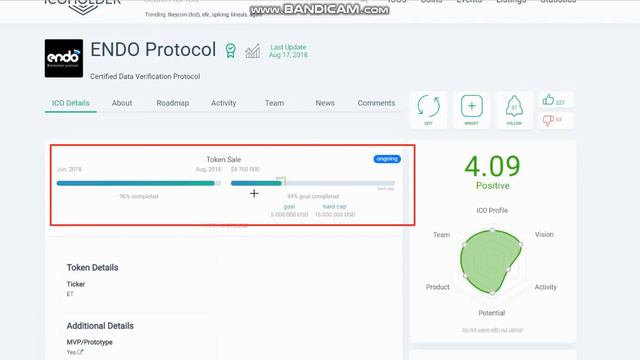Click the token sale time progress bar
640x360 pixels.
pyautogui.click(x=139, y=183)
